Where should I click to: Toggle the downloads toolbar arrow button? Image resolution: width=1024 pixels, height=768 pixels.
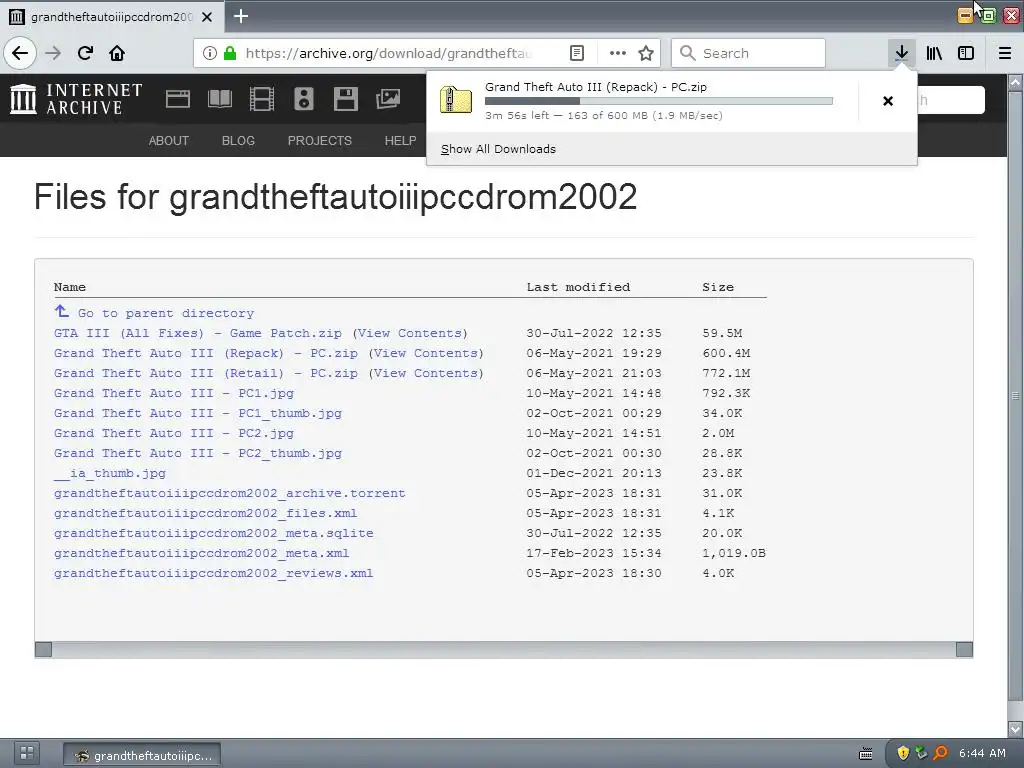pos(902,53)
